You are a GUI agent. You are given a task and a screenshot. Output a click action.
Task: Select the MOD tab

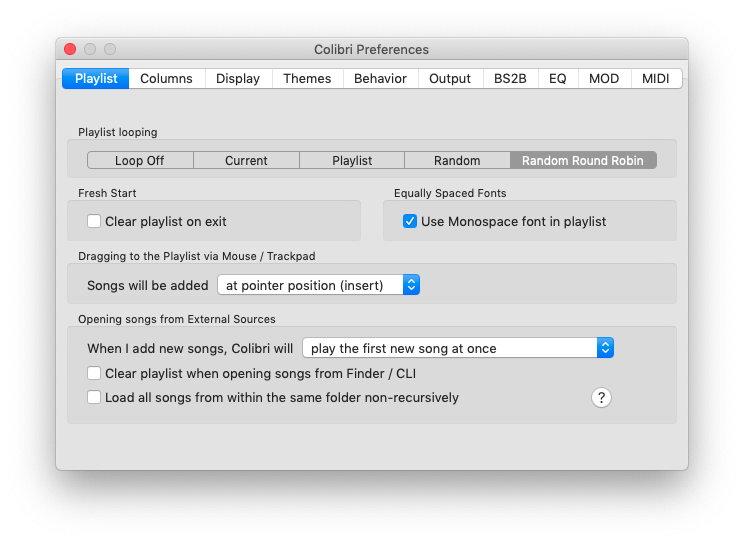pos(604,78)
